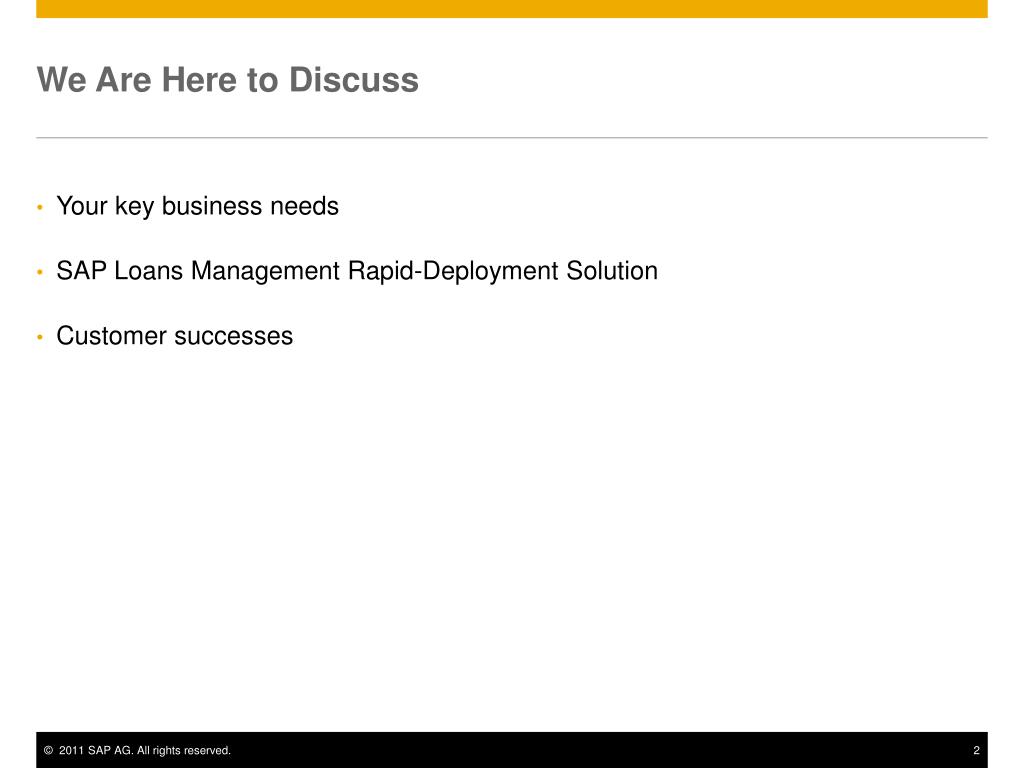Click the bullet 'Your key business needs'
The image size is (1024, 768).
(x=197, y=206)
